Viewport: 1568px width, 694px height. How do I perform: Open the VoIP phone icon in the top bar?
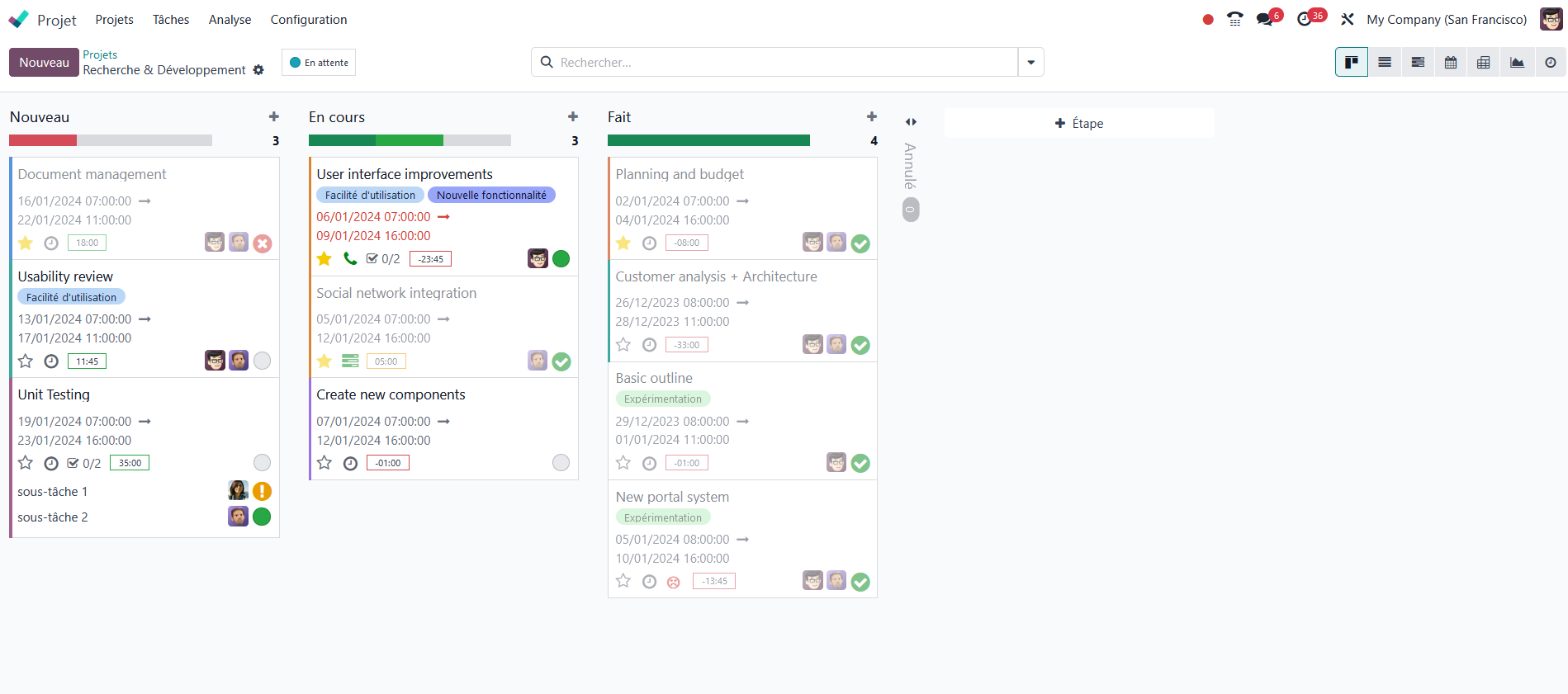1235,19
